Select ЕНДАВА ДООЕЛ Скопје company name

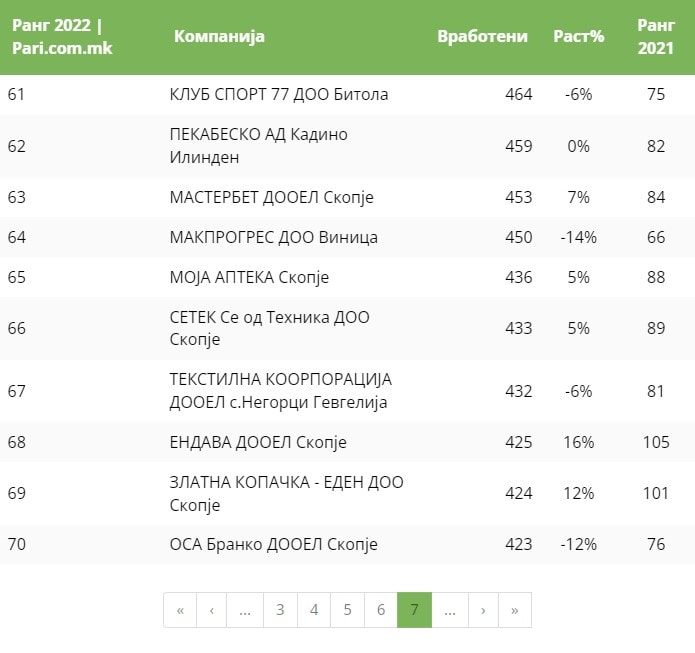click(x=259, y=442)
